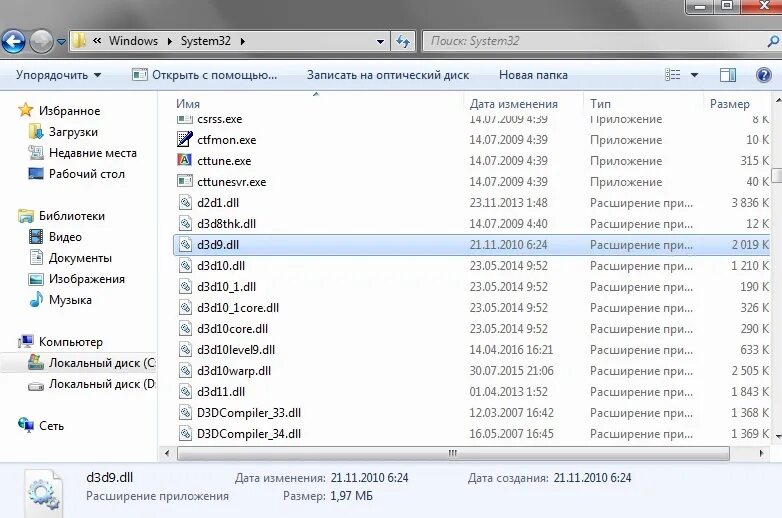Sort by Тип column header
This screenshot has height=518, width=782.
click(600, 104)
